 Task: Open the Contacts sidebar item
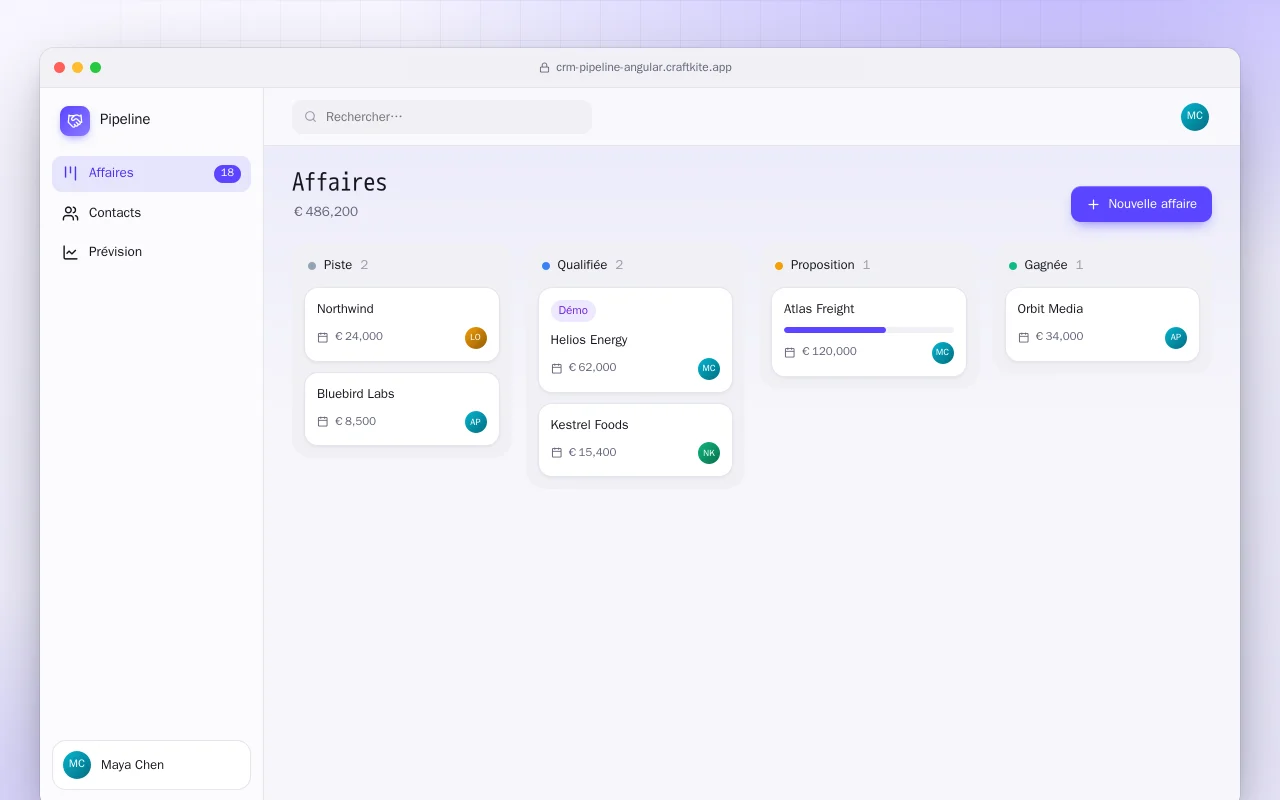151,213
